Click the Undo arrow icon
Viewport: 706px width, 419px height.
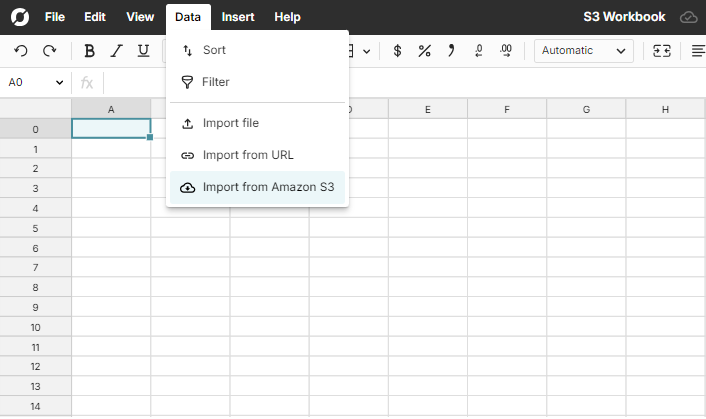[21, 51]
